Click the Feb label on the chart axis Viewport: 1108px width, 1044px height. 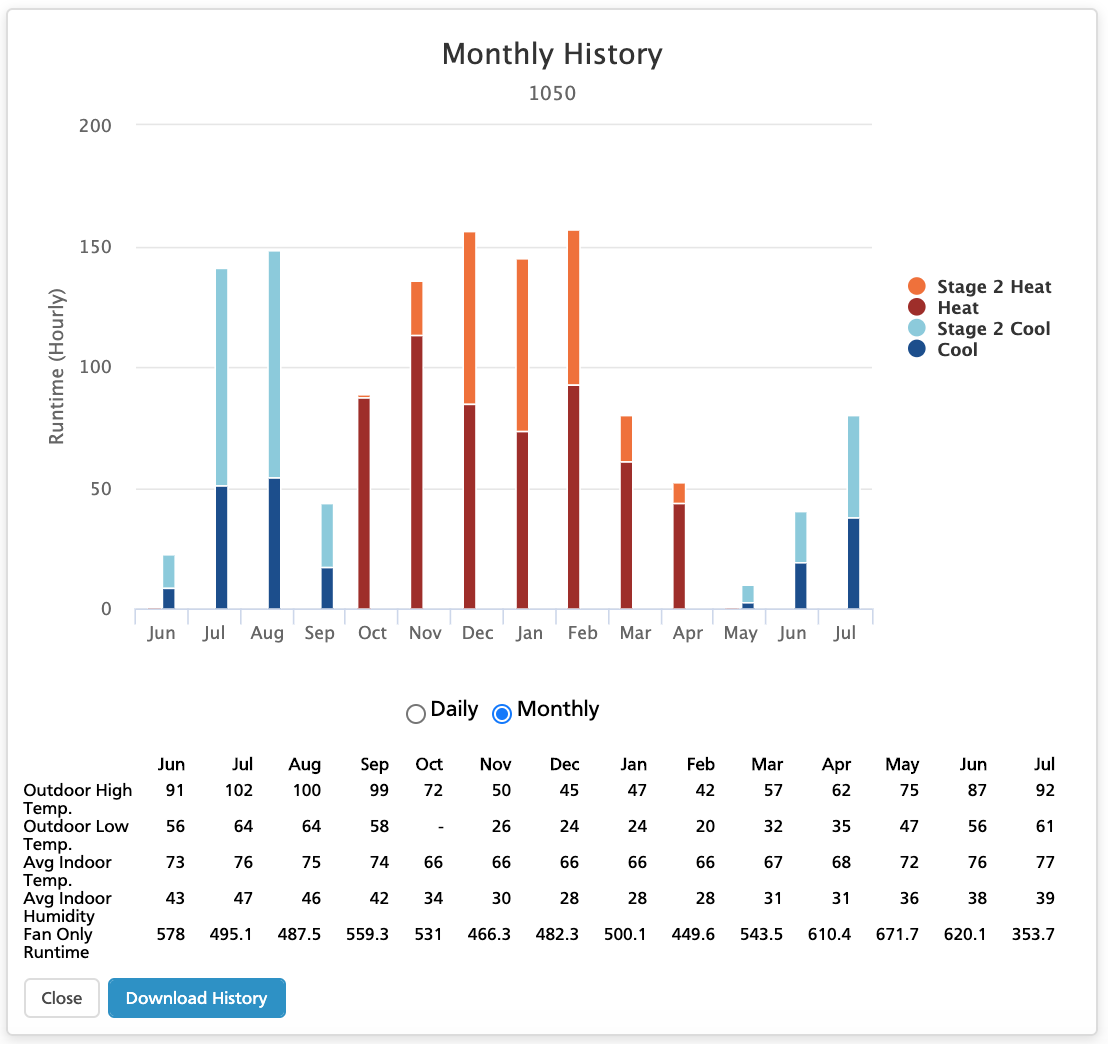pyautogui.click(x=582, y=633)
